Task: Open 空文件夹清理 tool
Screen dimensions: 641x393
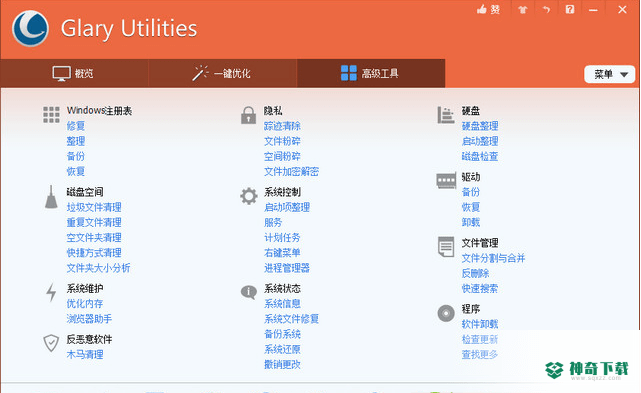Action: pos(94,238)
